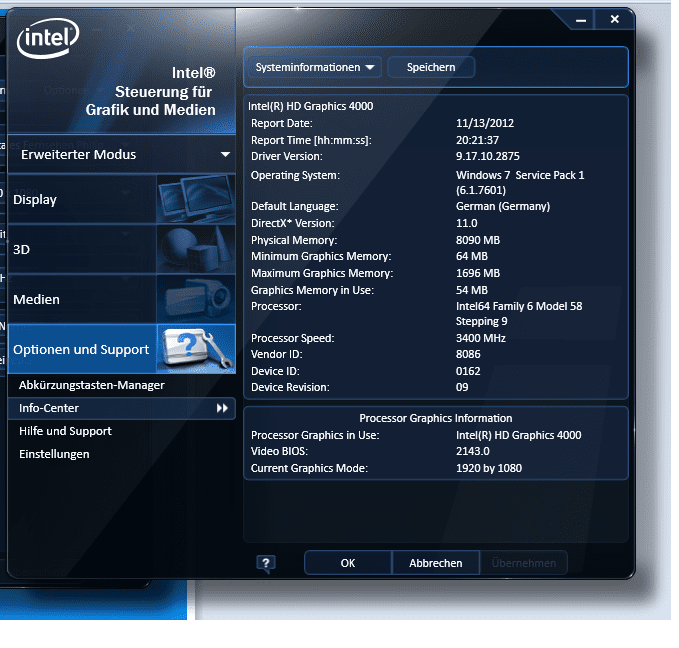The width and height of the screenshot is (679, 648).
Task: Click the DirectX version value 11.0
Action: click(x=466, y=224)
